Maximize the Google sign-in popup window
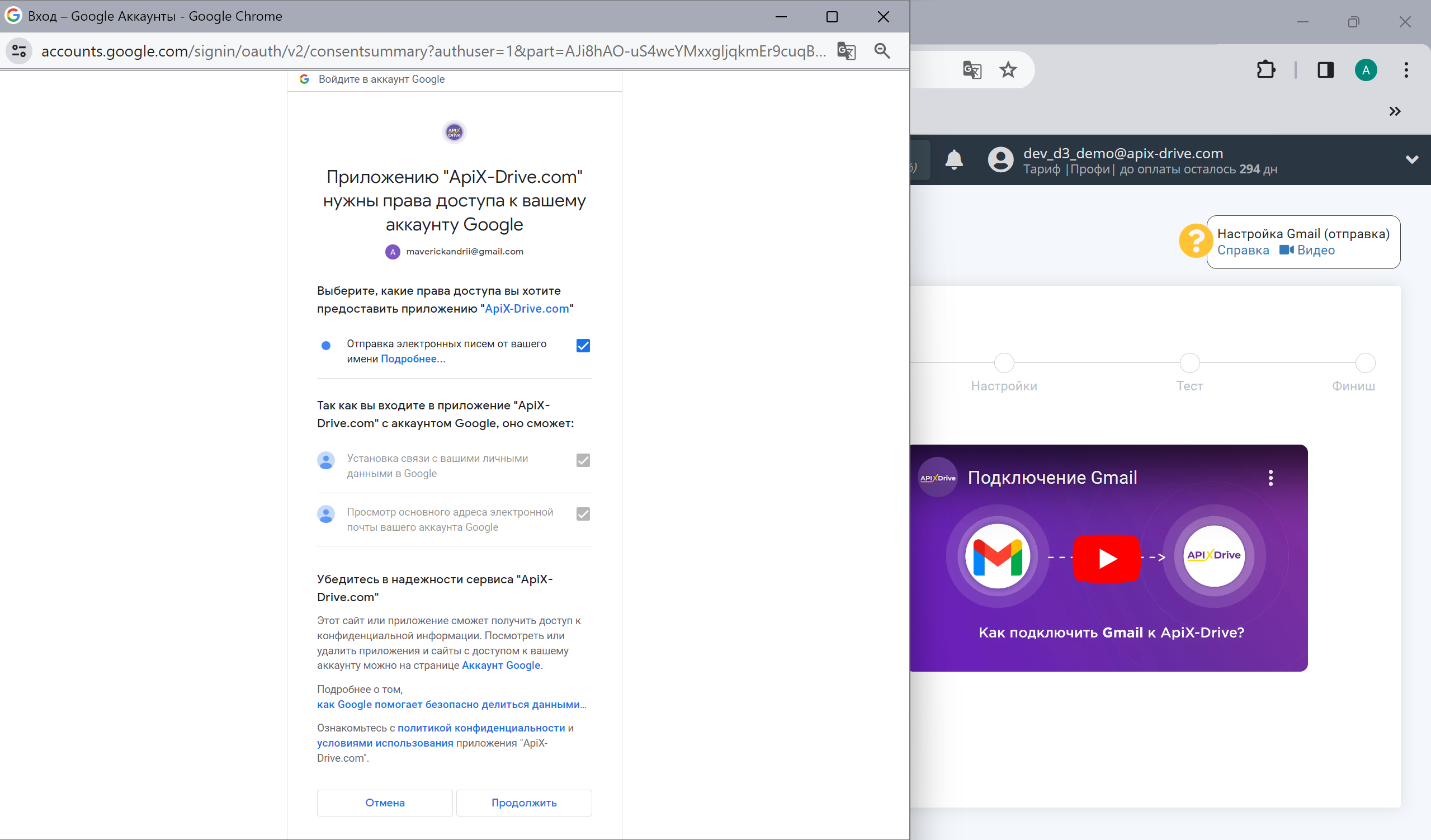 click(x=832, y=16)
